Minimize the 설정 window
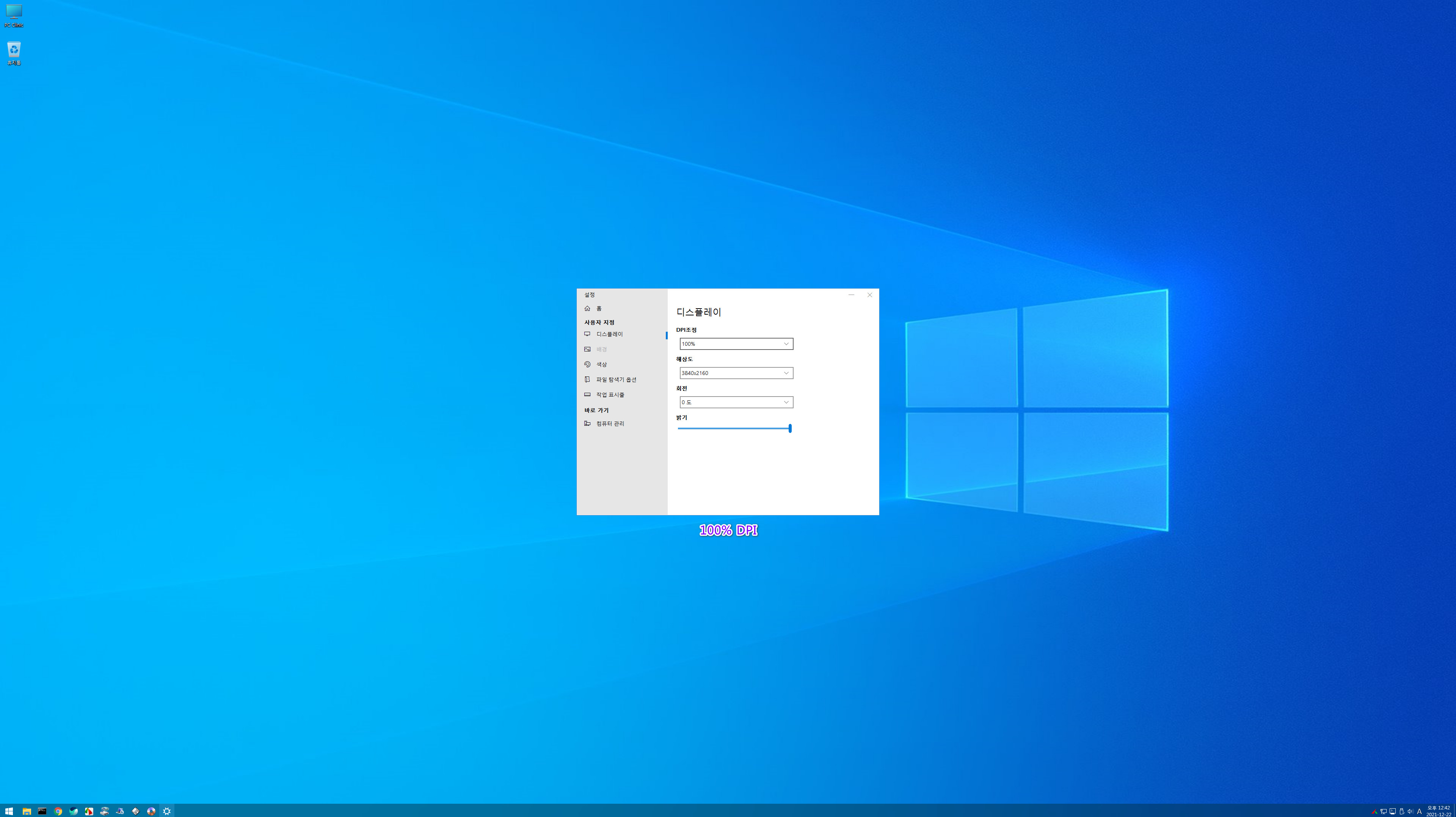This screenshot has height=817, width=1456. click(x=851, y=295)
